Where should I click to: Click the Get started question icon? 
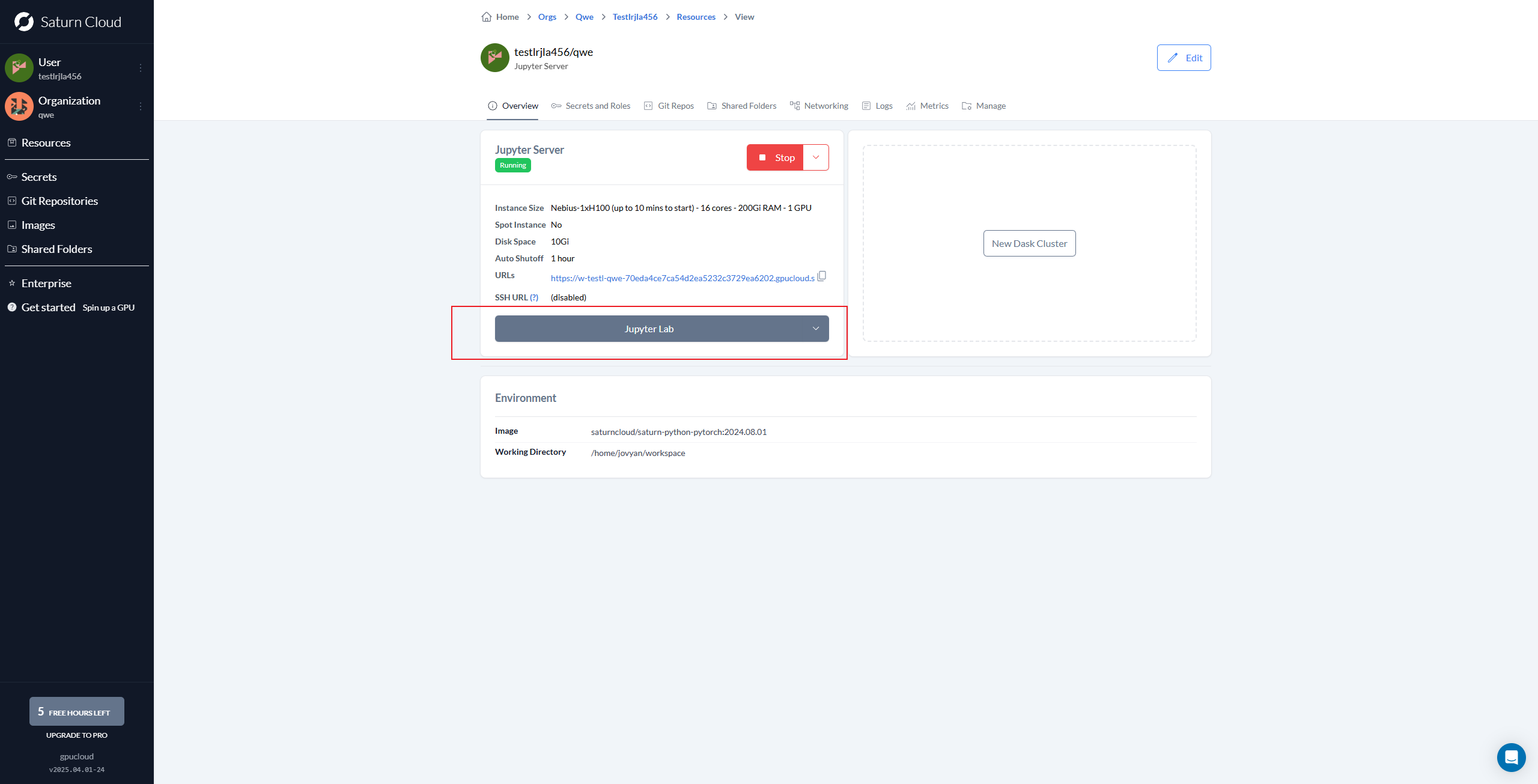(12, 307)
